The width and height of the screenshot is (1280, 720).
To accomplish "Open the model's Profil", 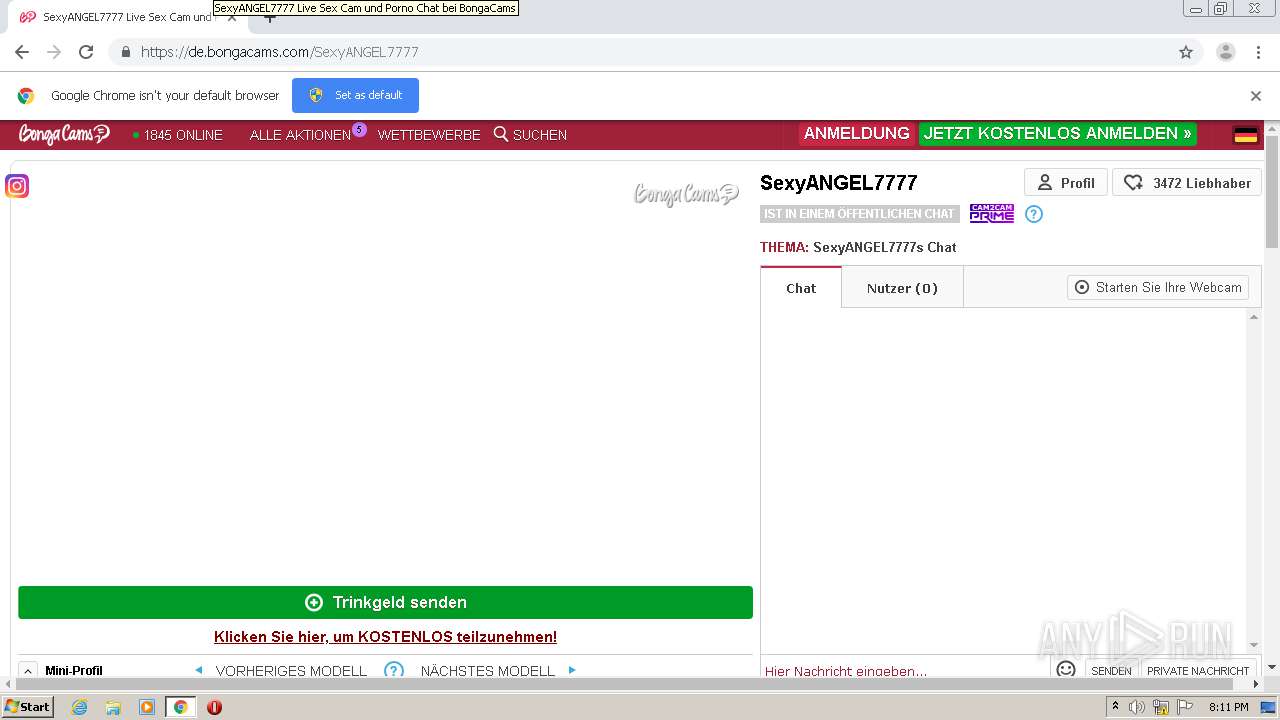I will 1066,183.
